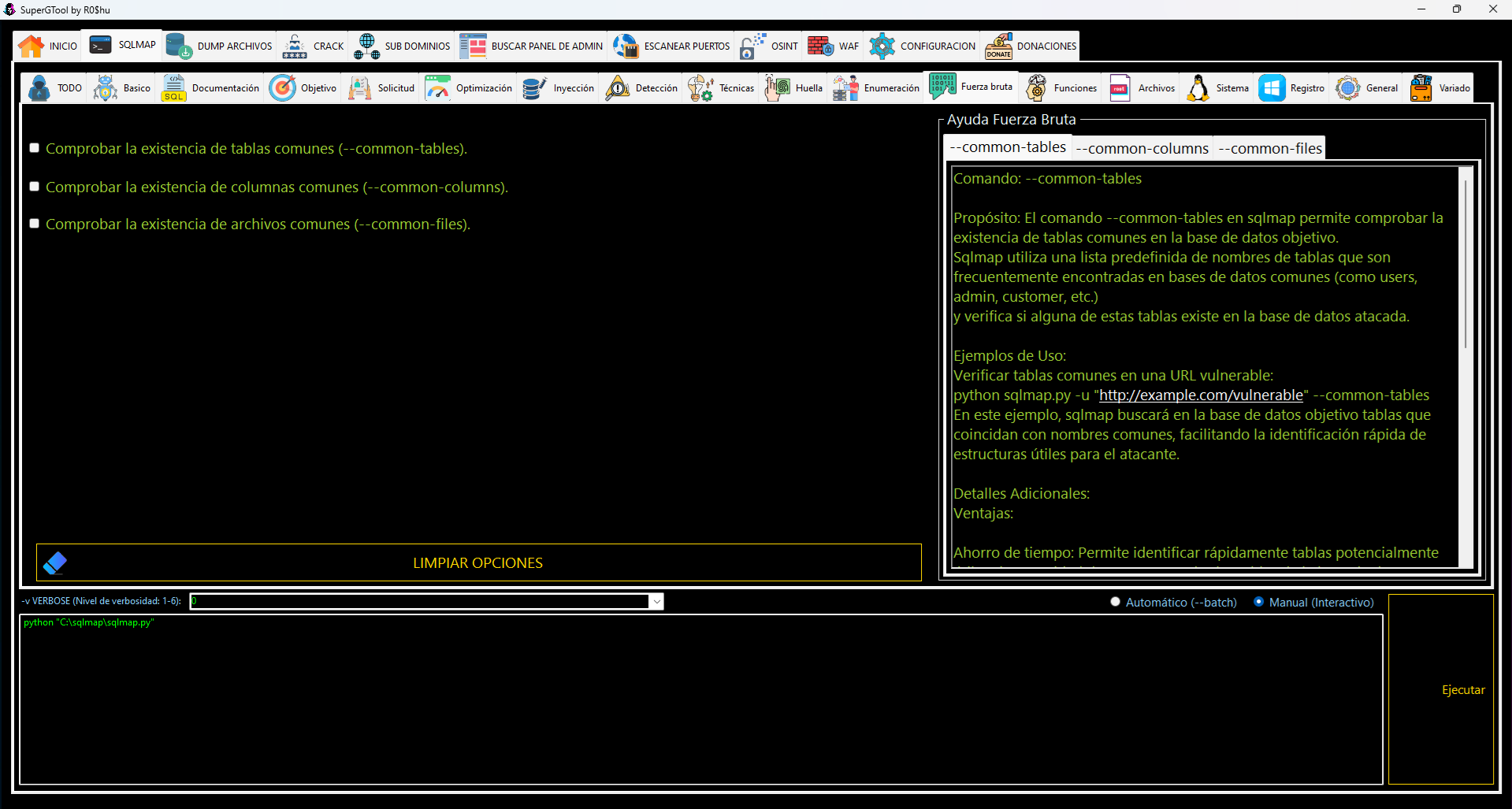Screen dimensions: 1512x809
Task: Open the http://example.com/vulnerable link
Action: [x=1201, y=395]
